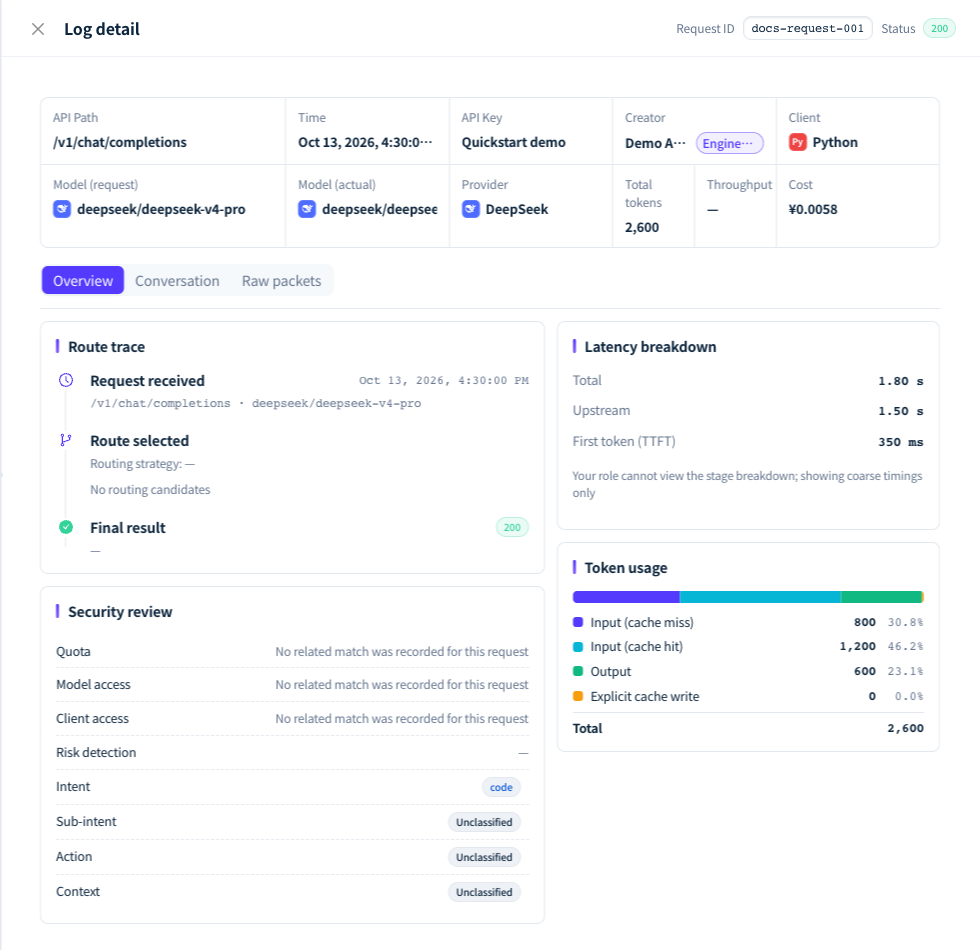Click the code intent tag

click(501, 787)
